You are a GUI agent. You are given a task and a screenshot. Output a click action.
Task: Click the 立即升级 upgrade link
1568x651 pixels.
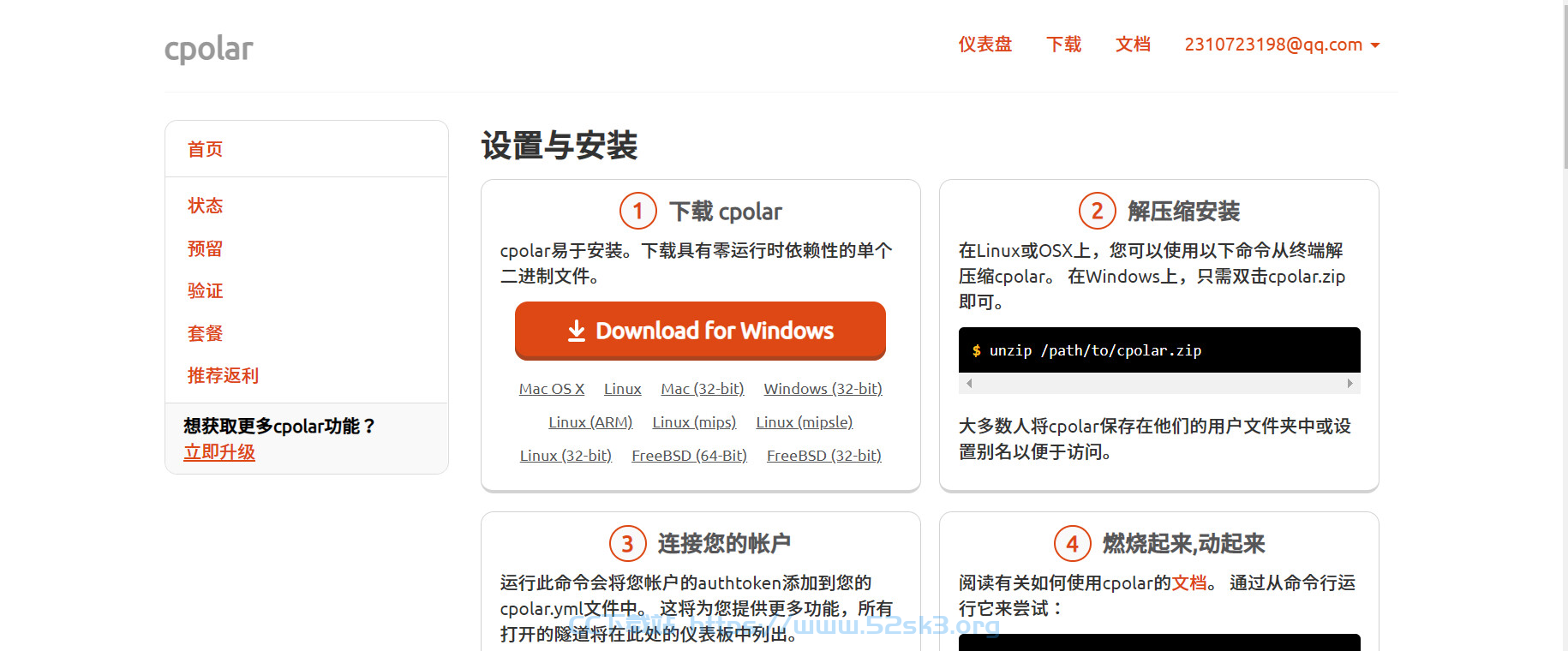(x=219, y=452)
